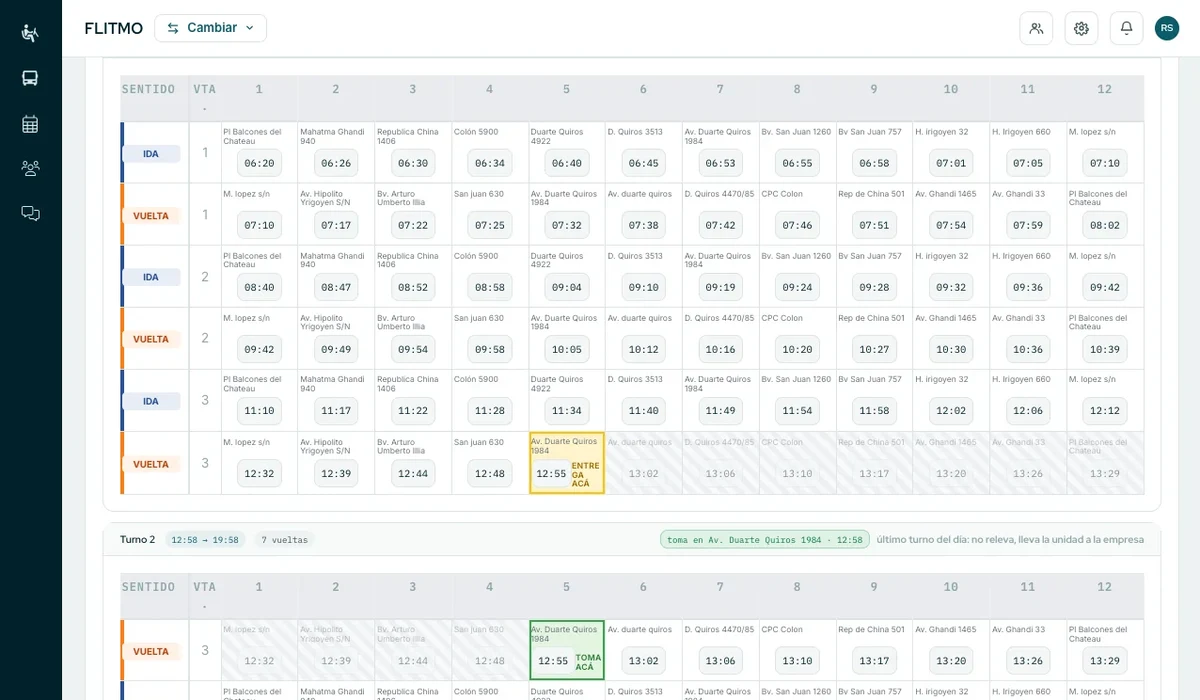Open the chat messages section in sidebar
The height and width of the screenshot is (700, 1200).
coord(30,213)
